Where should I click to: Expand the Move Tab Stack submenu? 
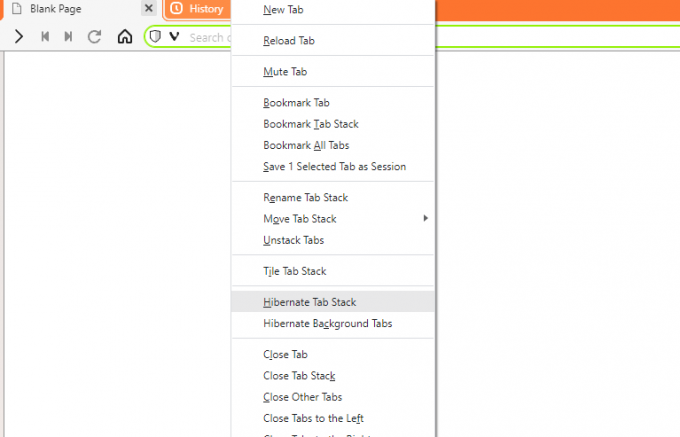coord(333,218)
